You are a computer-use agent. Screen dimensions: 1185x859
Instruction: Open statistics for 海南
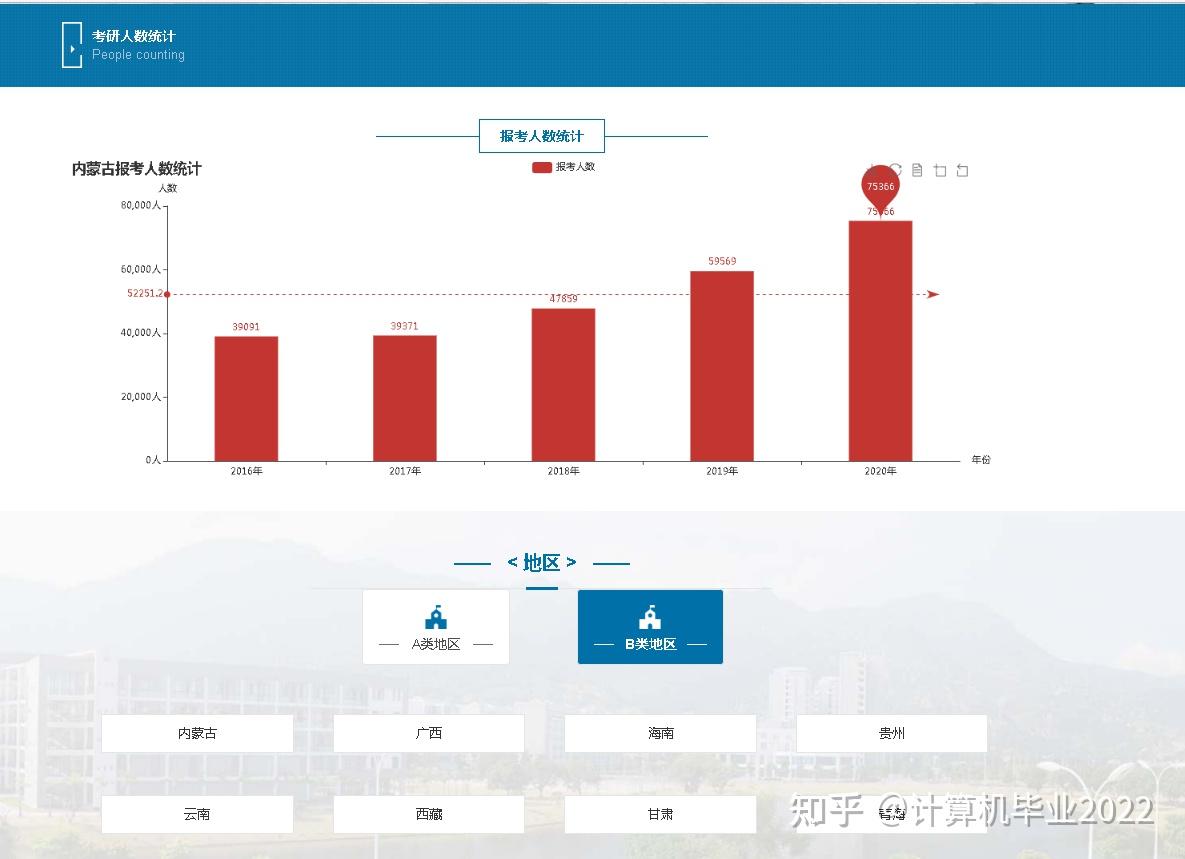[661, 733]
